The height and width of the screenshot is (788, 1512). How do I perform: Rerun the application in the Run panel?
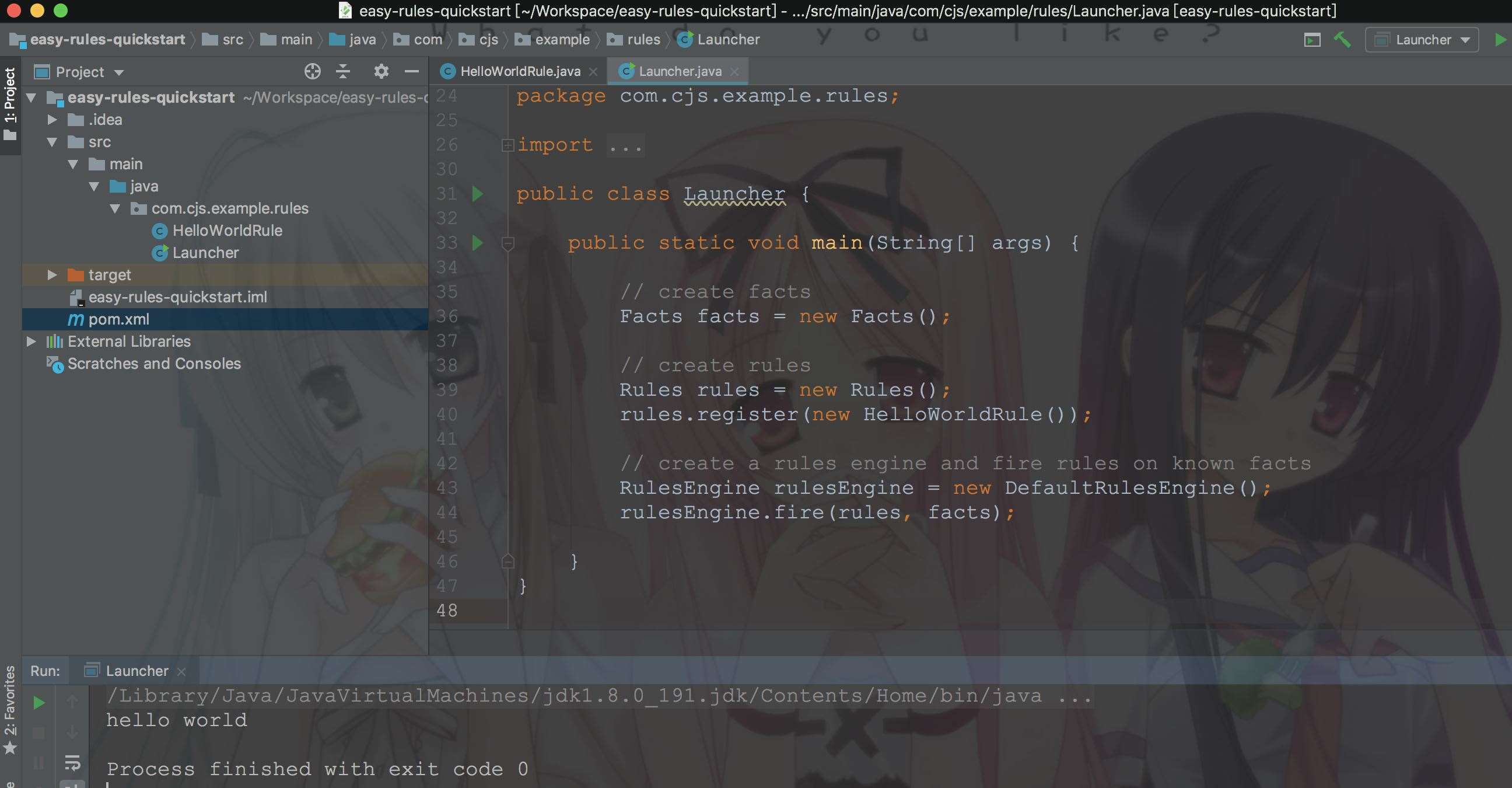click(x=38, y=702)
